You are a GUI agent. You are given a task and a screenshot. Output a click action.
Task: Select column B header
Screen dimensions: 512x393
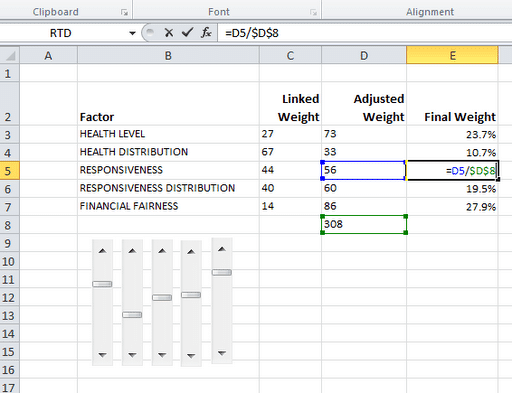tap(168, 55)
